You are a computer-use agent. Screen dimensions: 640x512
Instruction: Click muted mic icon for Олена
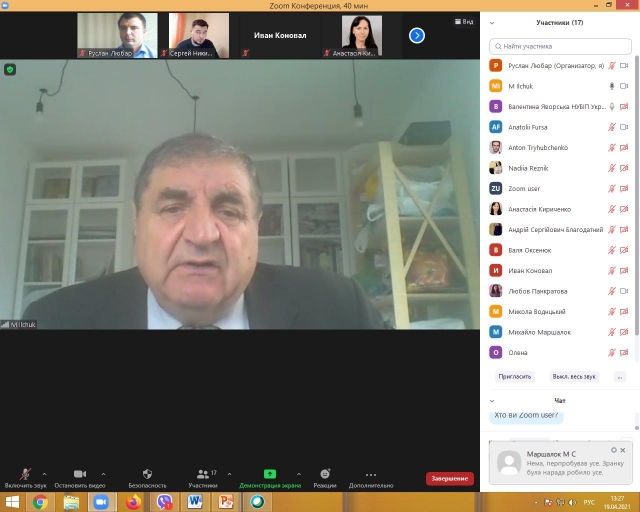[x=611, y=352]
